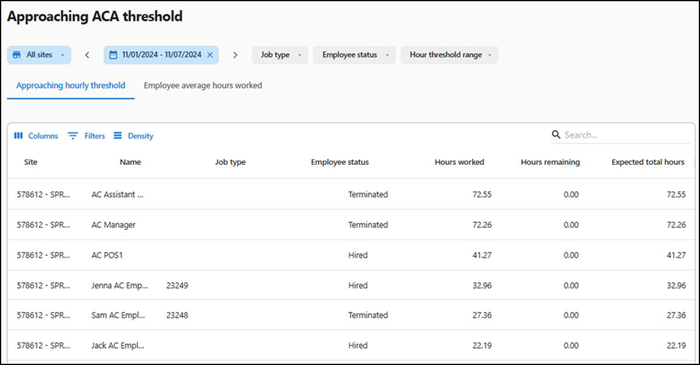Click Terminated status in AC Manager row
Image resolution: width=700 pixels, height=365 pixels.
click(368, 225)
